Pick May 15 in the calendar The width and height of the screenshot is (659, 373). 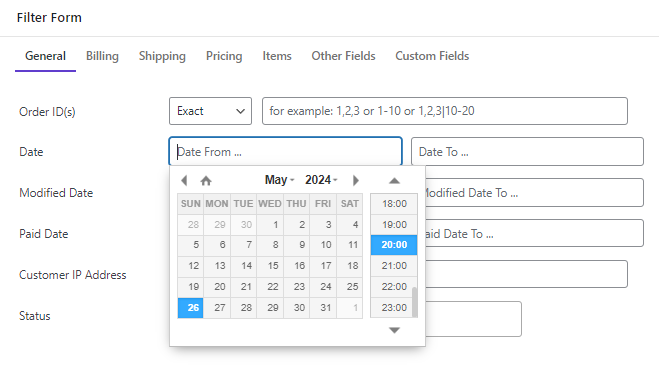tap(270, 266)
